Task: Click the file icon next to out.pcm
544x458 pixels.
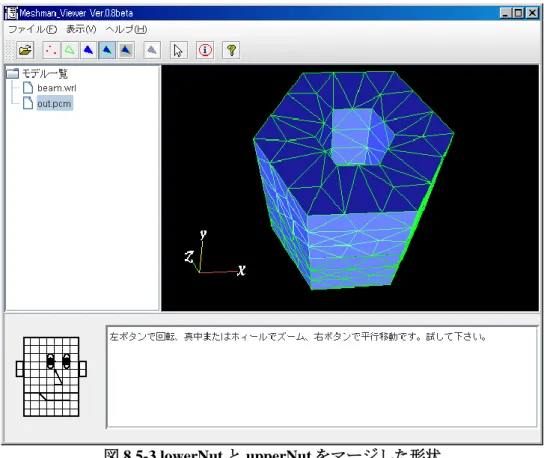Action: click(x=28, y=103)
